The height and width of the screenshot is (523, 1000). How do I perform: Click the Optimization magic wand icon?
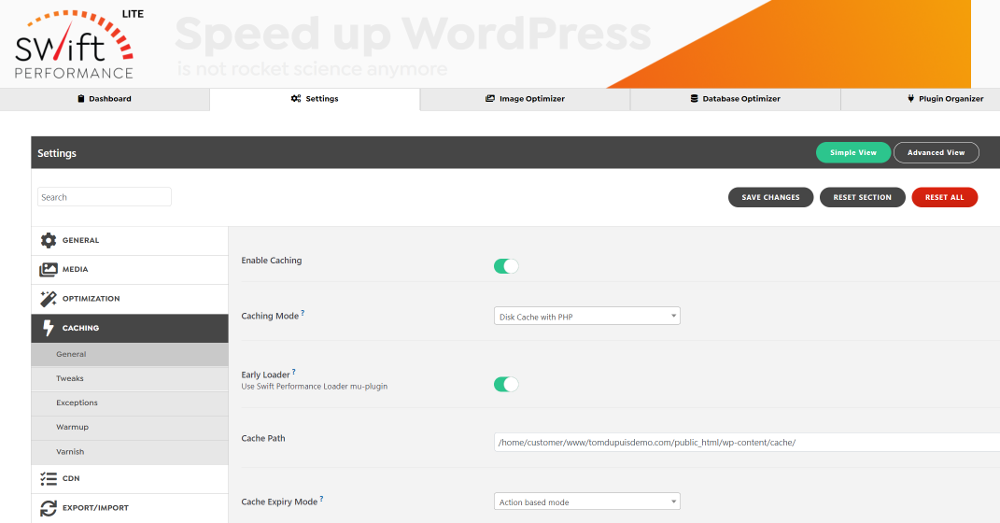pyautogui.click(x=48, y=298)
